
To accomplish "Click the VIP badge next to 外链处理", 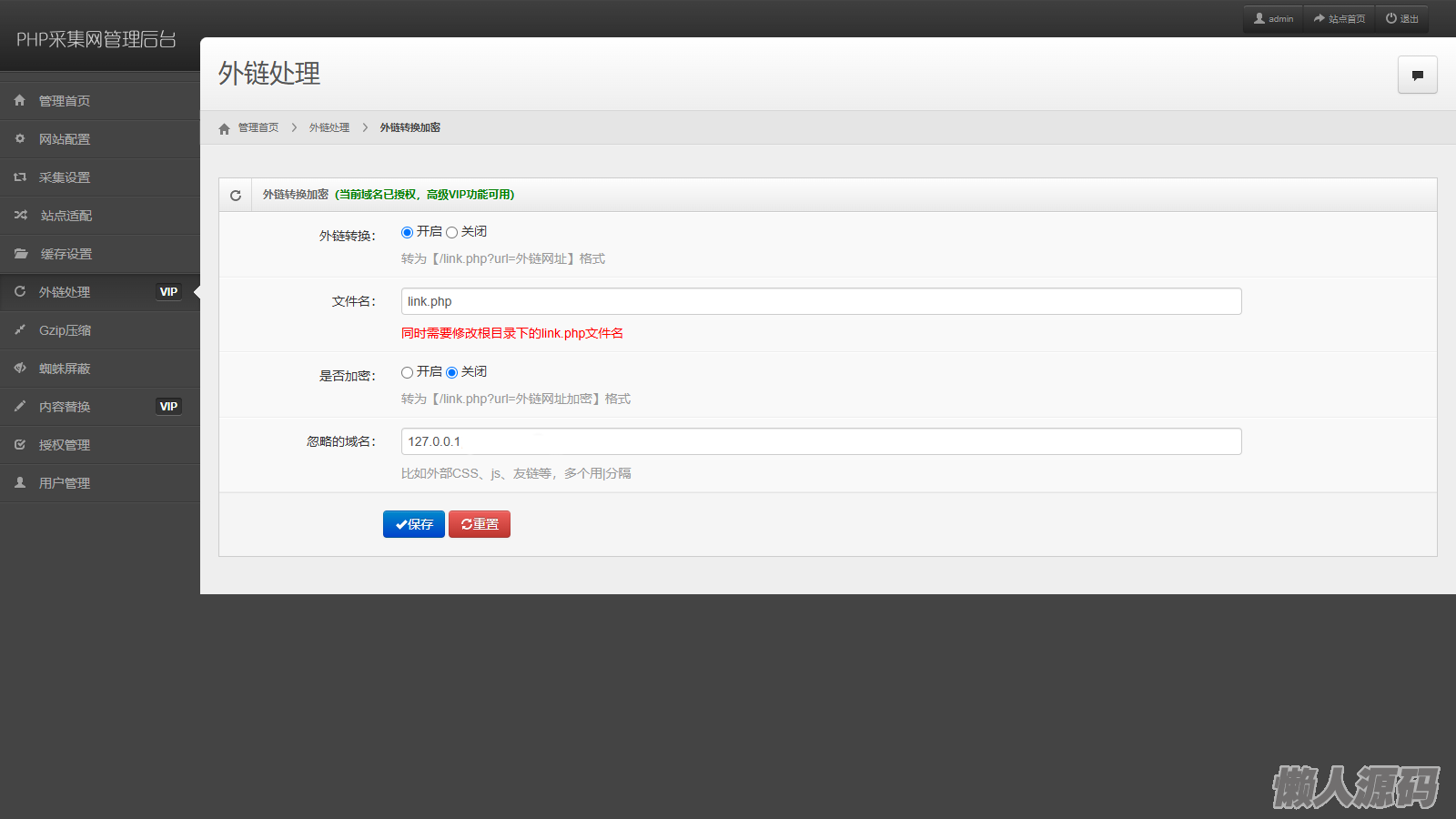I will pyautogui.click(x=168, y=292).
